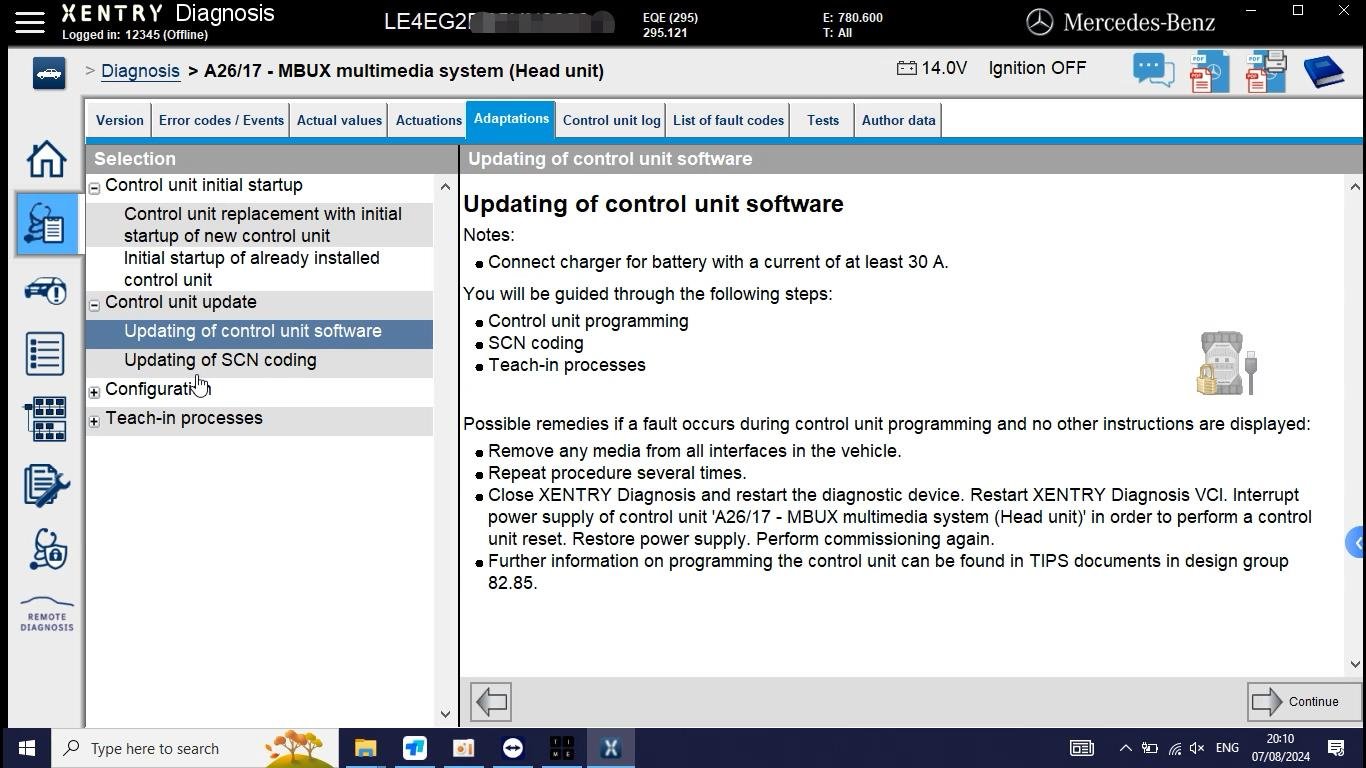
Task: Open the blue help book icon
Action: tap(1323, 72)
